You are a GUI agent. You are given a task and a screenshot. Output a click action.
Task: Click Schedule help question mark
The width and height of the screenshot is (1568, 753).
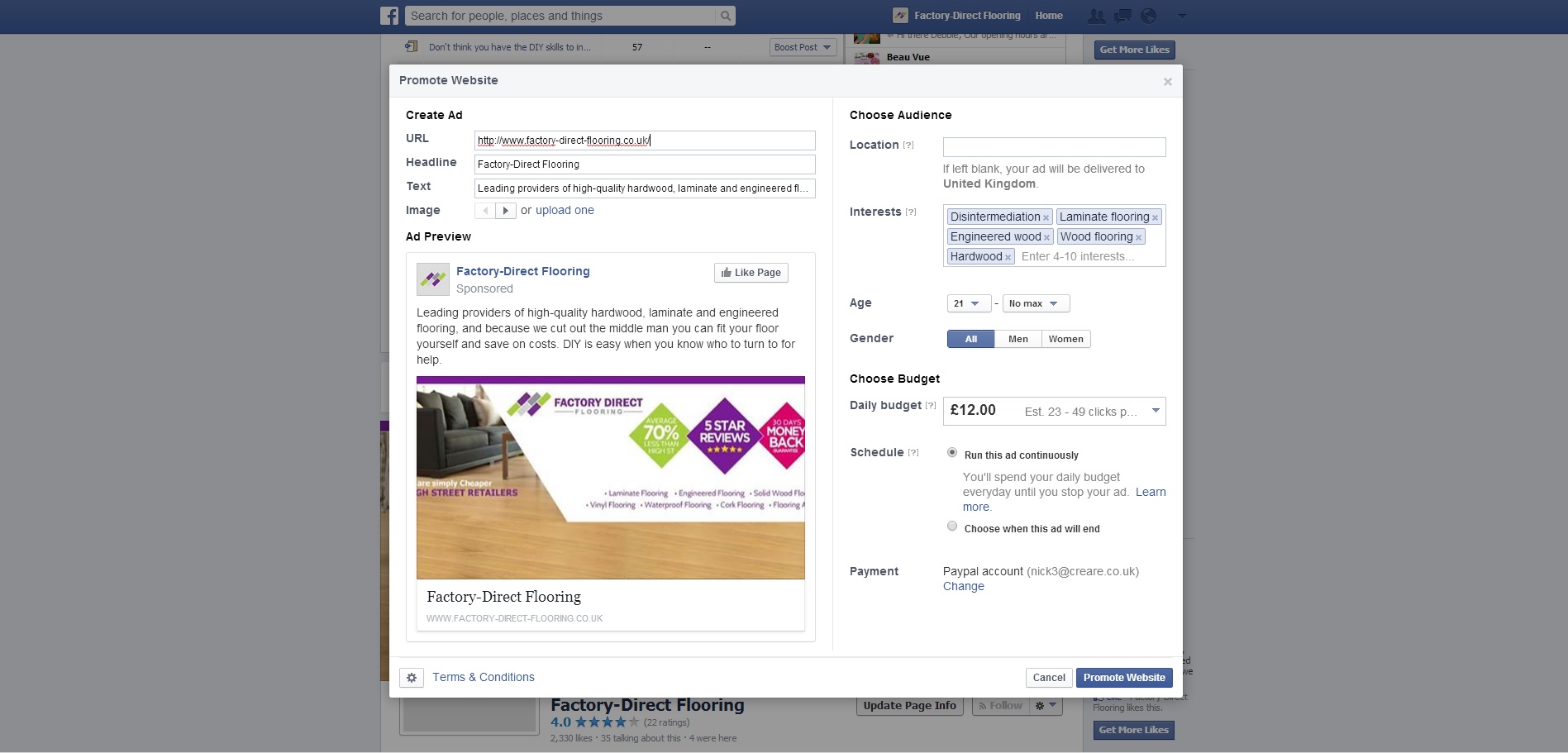[x=913, y=453]
